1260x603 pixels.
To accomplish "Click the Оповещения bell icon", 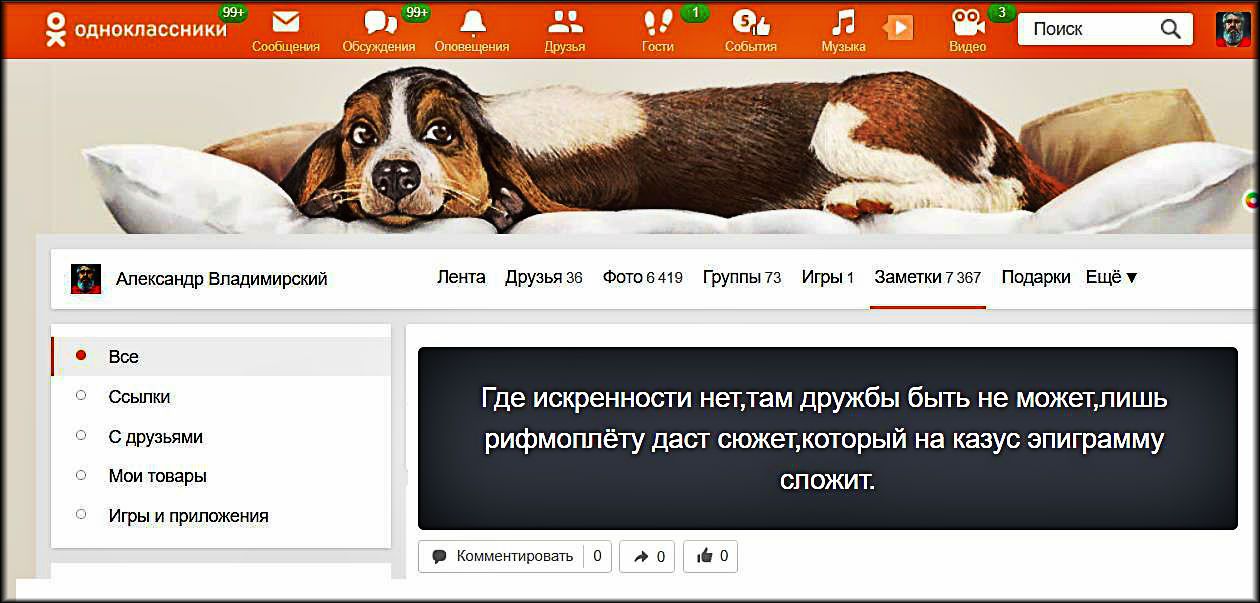I will tap(471, 24).
